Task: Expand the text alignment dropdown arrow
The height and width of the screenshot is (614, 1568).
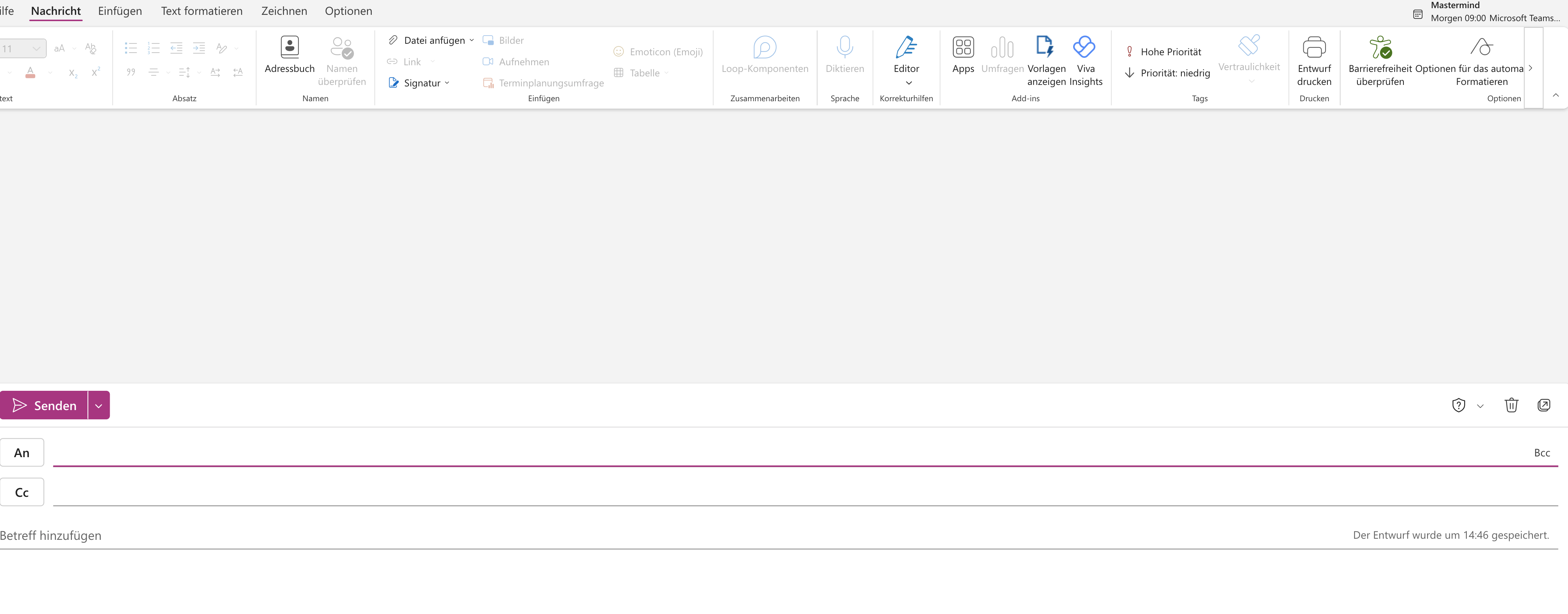Action: point(168,73)
